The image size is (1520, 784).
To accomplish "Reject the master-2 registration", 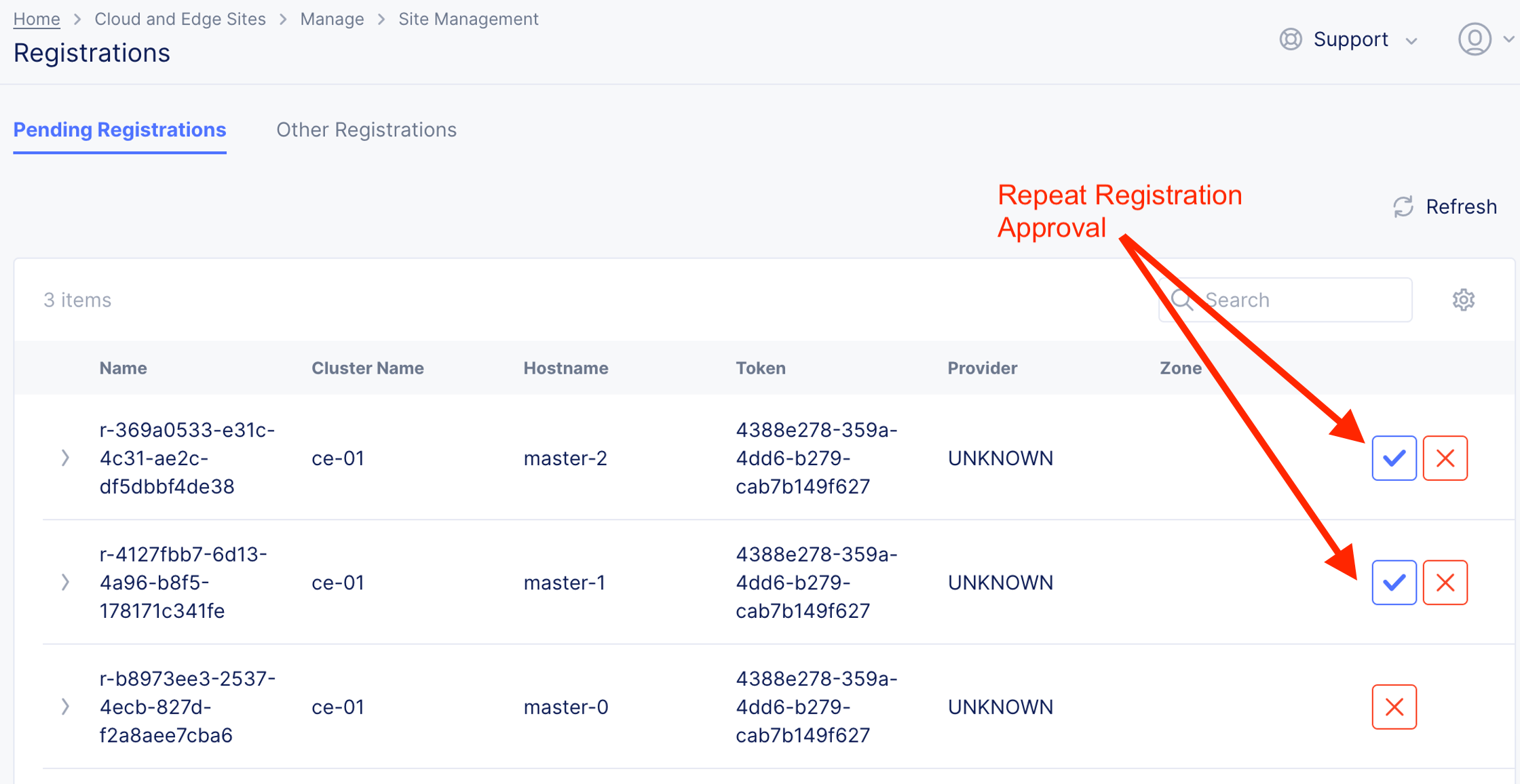I will tap(1445, 458).
